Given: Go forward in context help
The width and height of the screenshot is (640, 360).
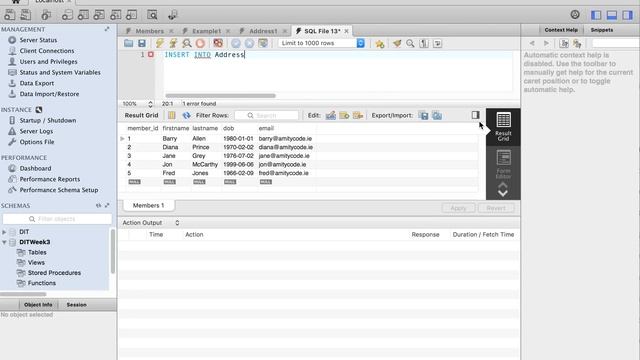Looking at the screenshot, I should click(x=546, y=43).
